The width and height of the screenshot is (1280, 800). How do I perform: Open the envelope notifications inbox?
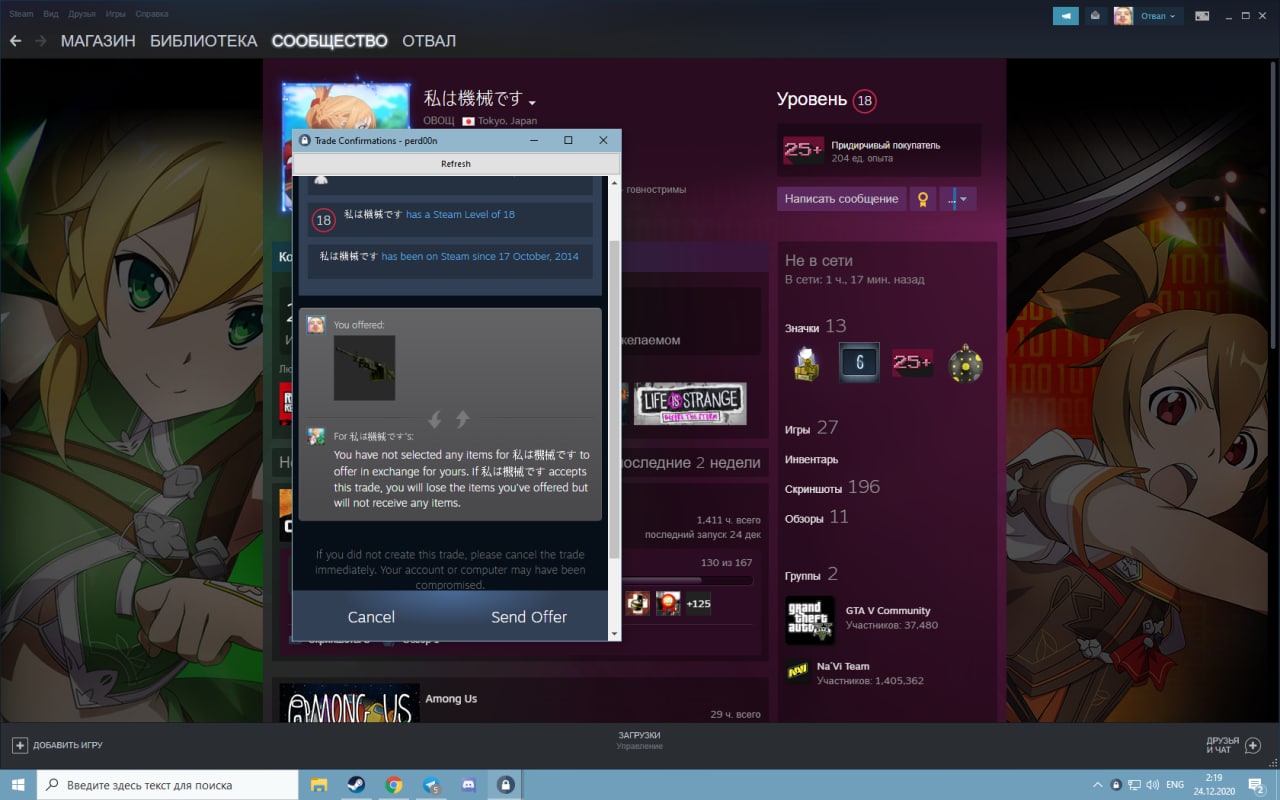pyautogui.click(x=1095, y=15)
